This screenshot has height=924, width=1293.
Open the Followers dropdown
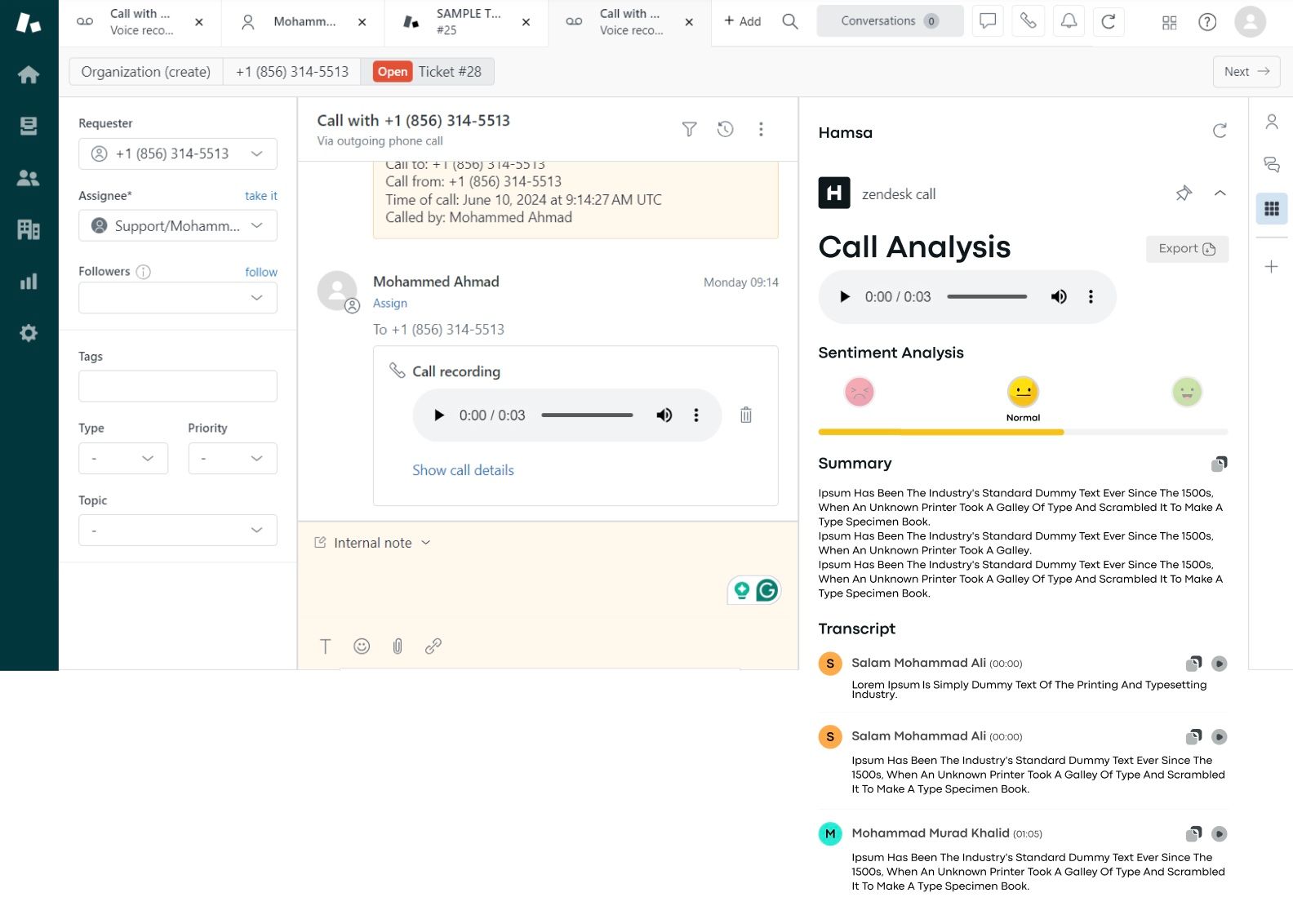[x=178, y=298]
